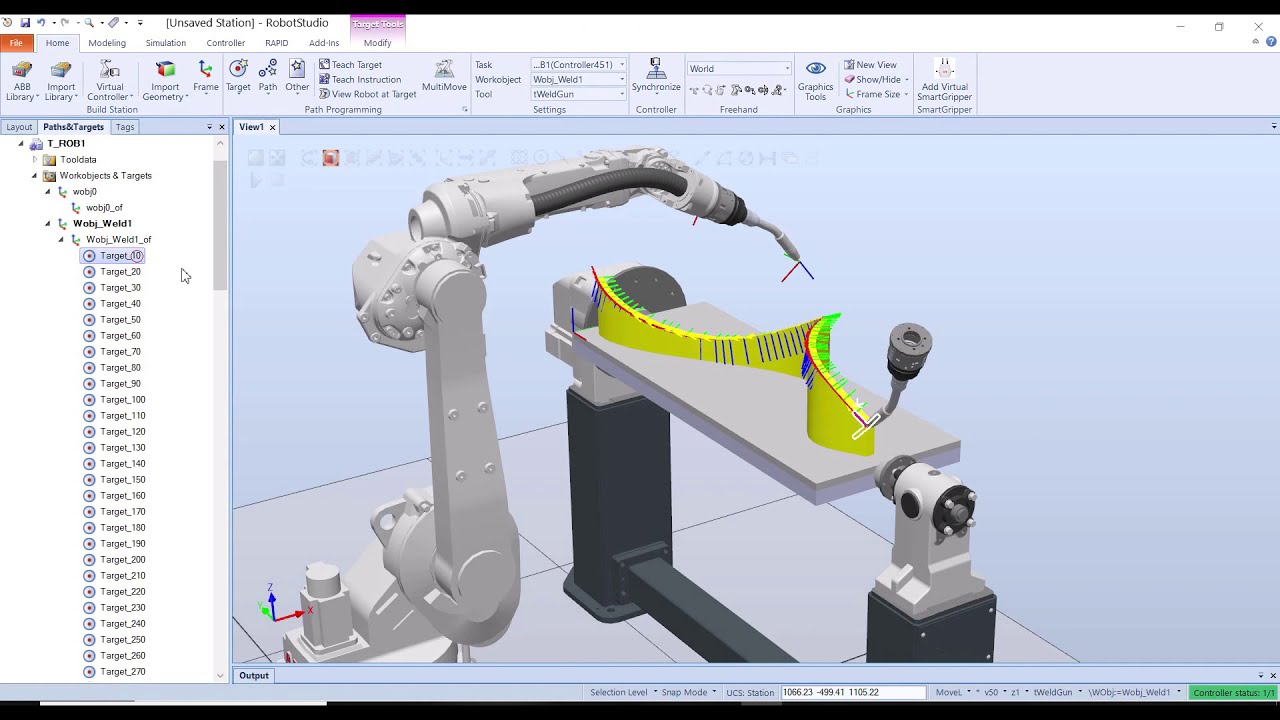Click Import Geometry
The height and width of the screenshot is (720, 1280).
[x=164, y=79]
